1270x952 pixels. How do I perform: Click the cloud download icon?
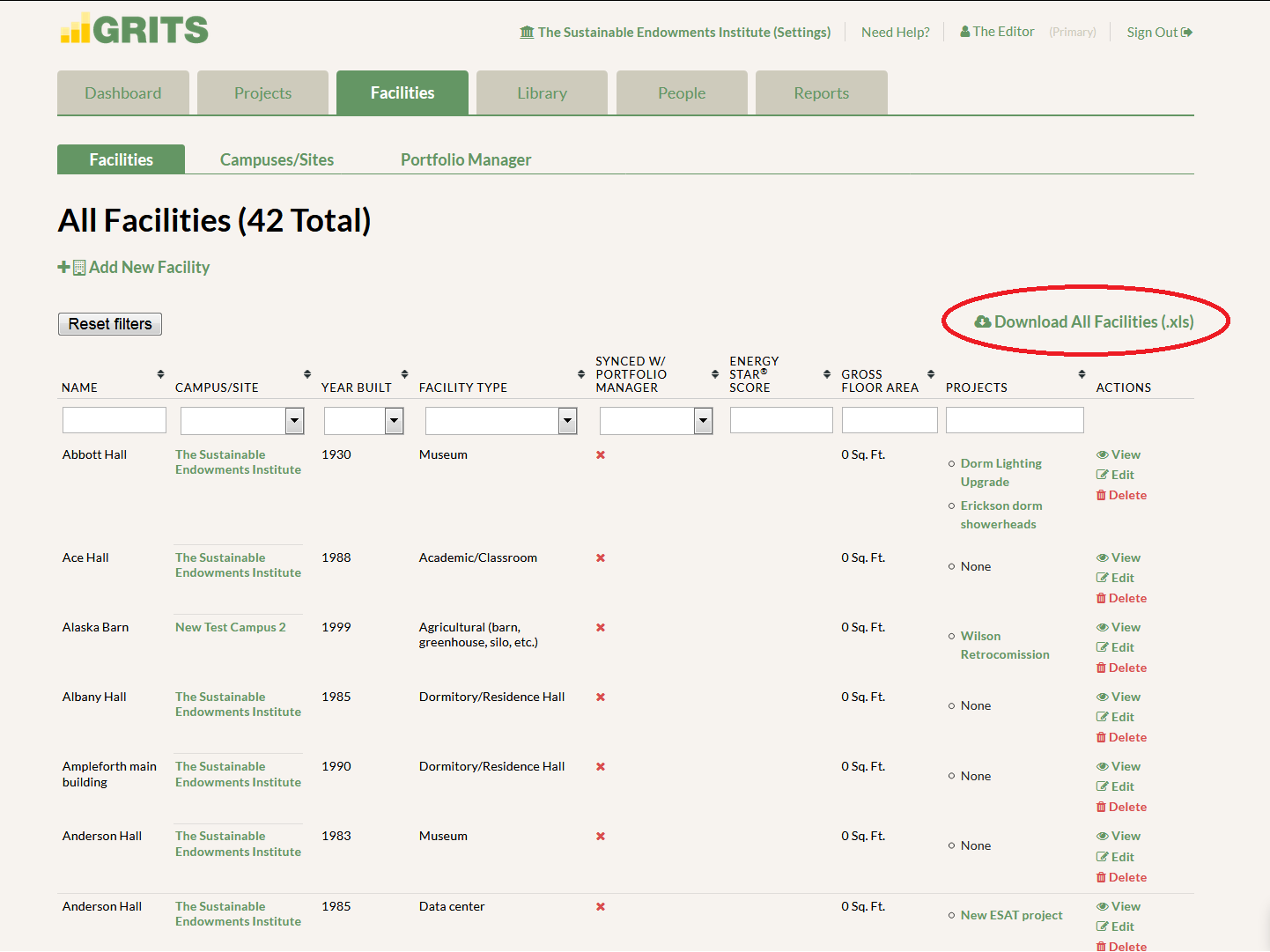click(983, 322)
